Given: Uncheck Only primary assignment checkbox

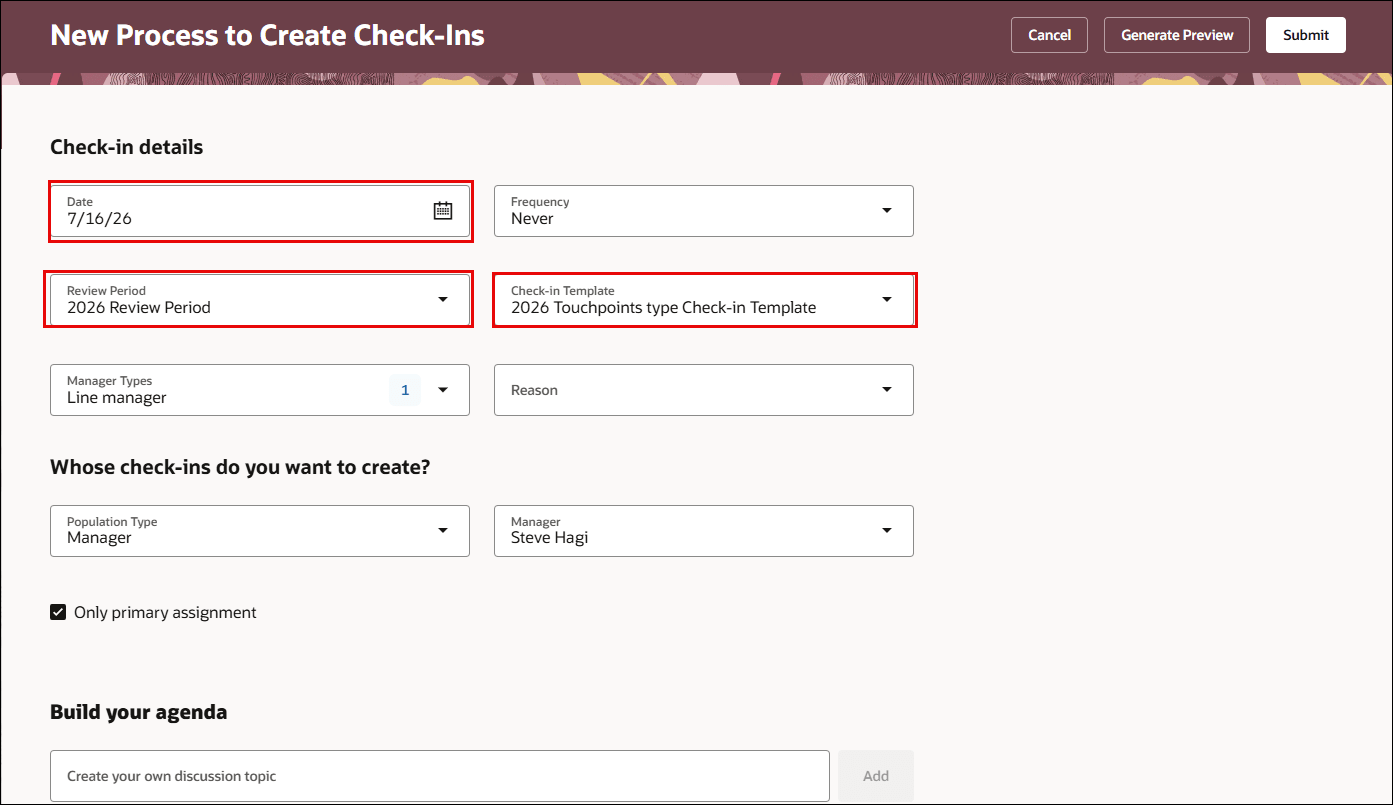Looking at the screenshot, I should 58,612.
